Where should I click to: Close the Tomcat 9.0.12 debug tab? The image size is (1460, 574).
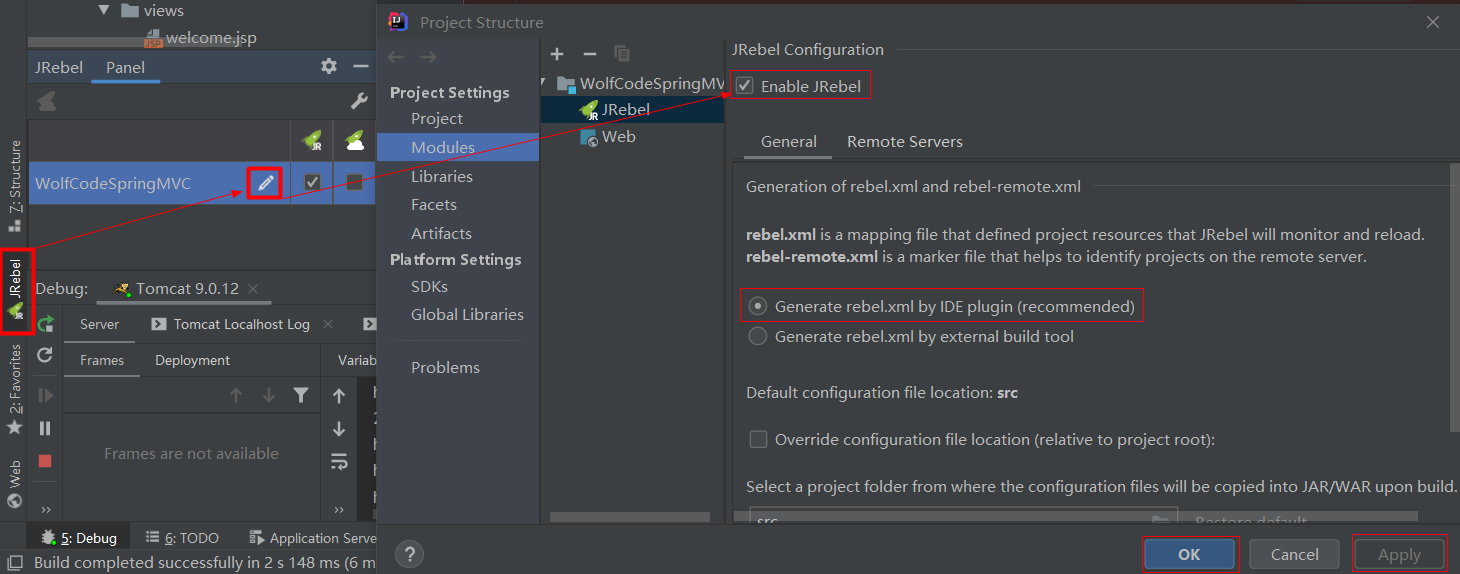(253, 289)
